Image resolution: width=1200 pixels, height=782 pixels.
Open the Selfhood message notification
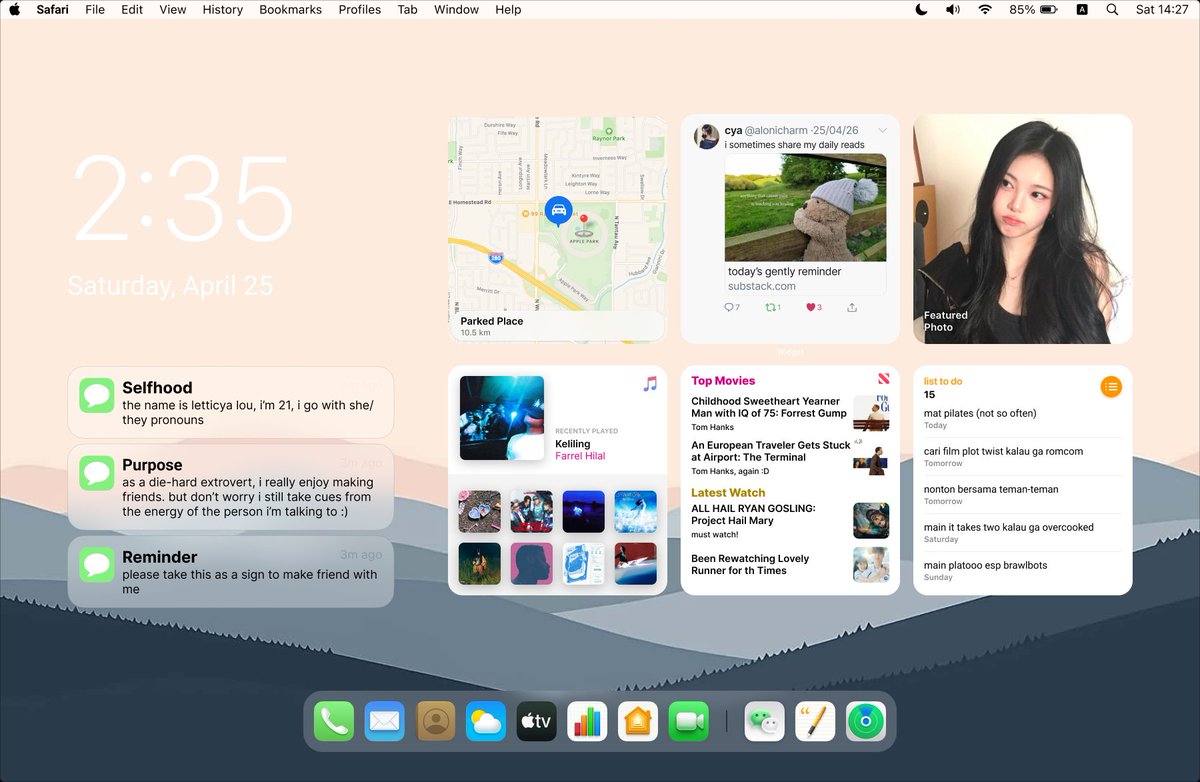pyautogui.click(x=230, y=402)
